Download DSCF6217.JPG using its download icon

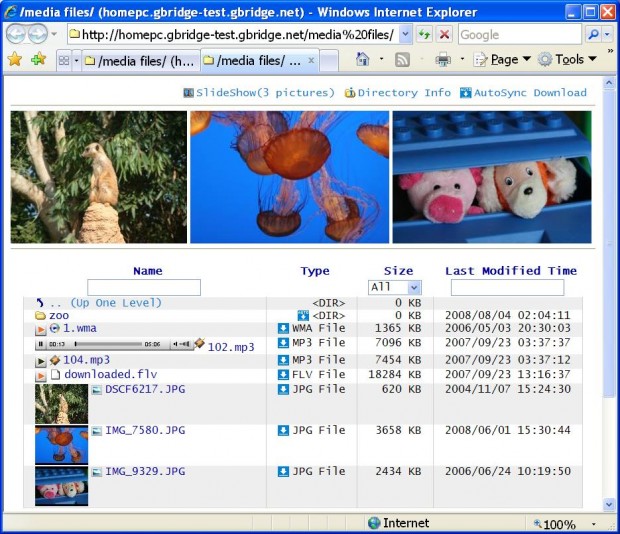point(283,389)
